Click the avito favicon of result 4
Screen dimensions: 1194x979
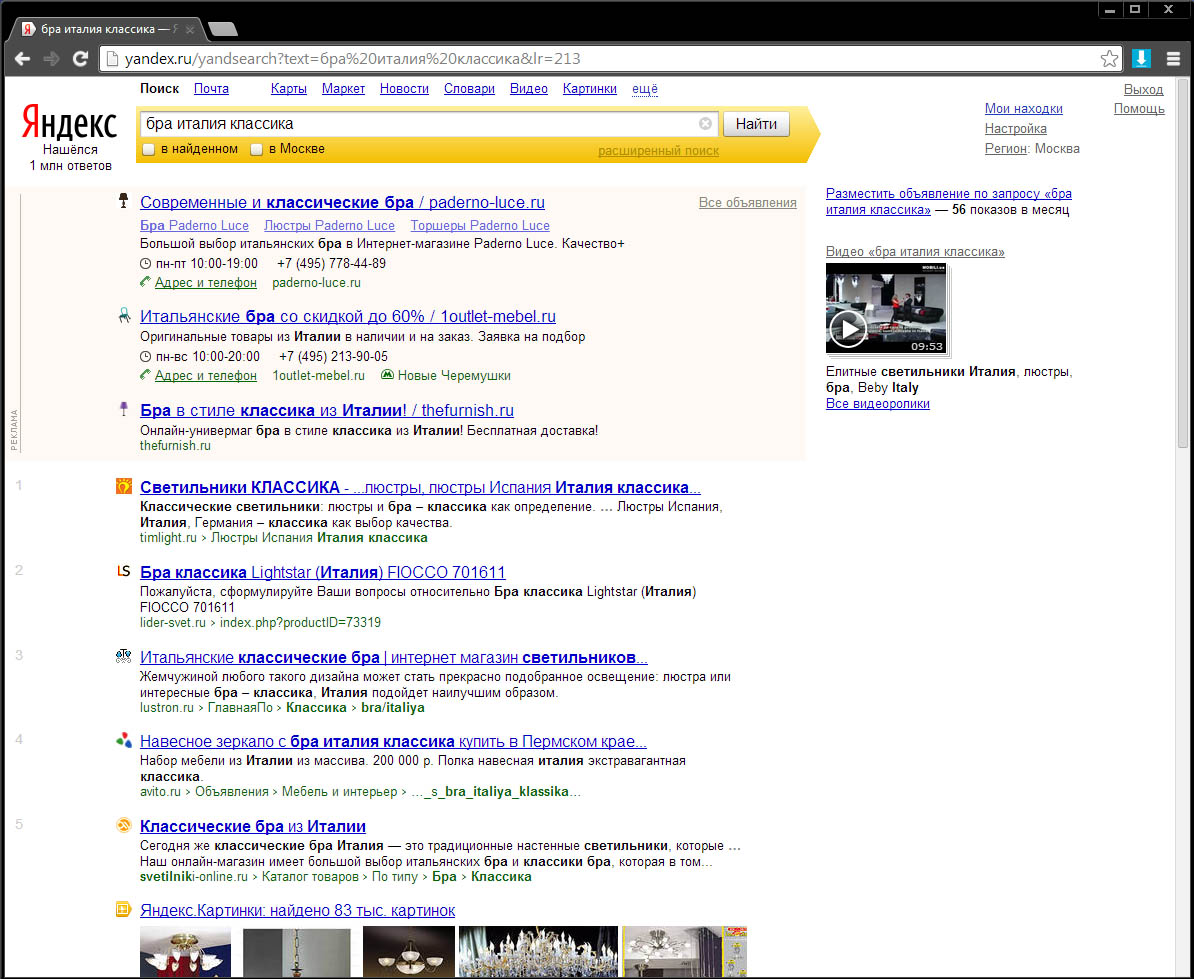tap(123, 740)
